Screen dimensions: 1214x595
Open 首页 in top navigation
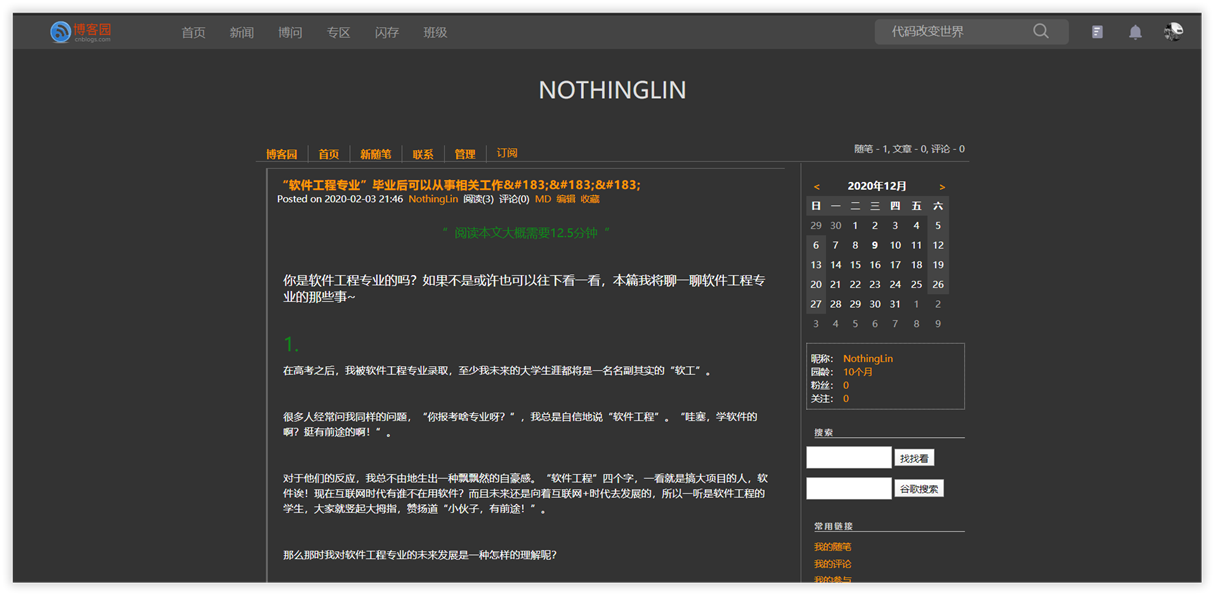(193, 32)
